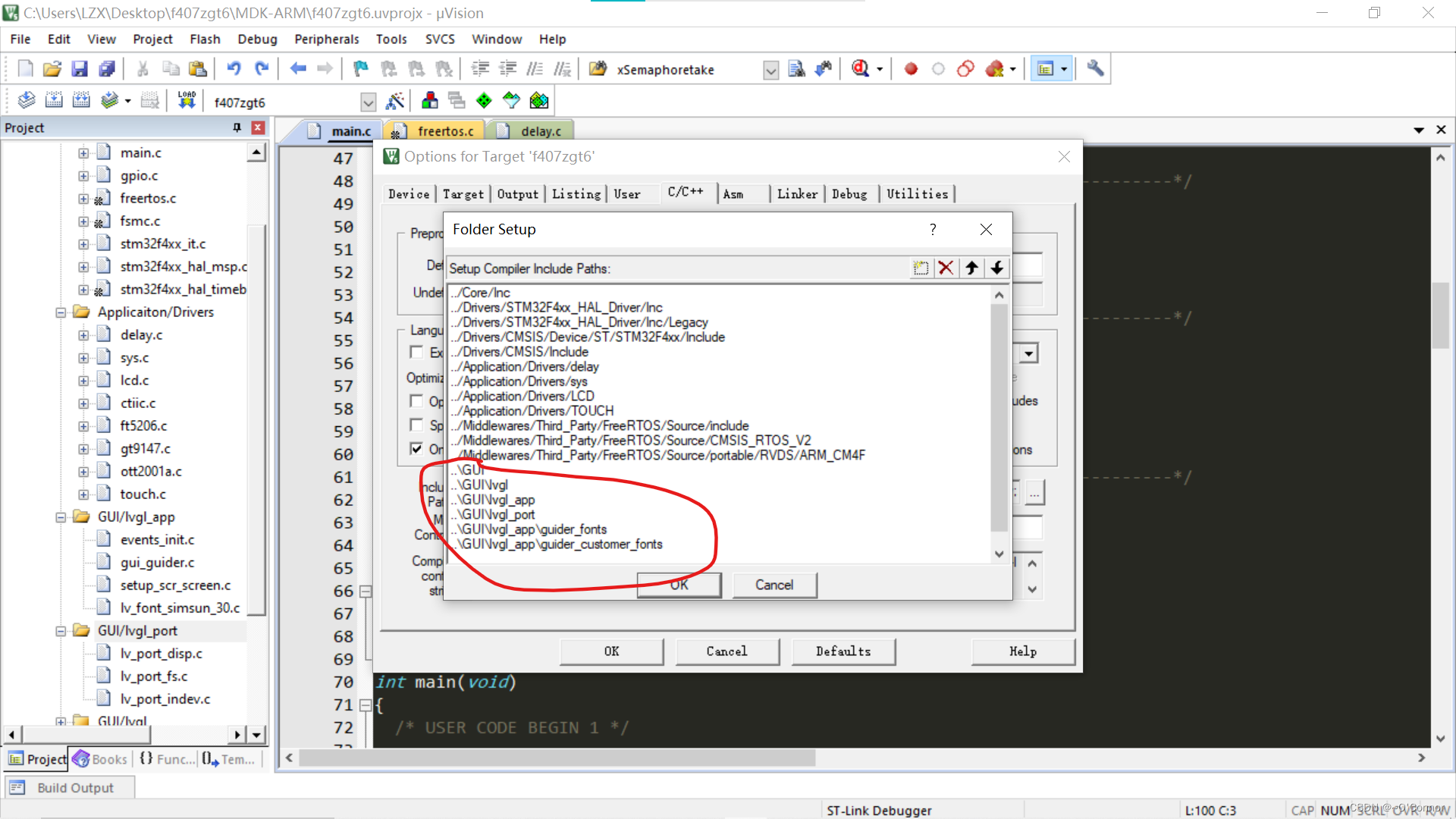Toggle the checked checkbox in Language group
The height and width of the screenshot is (819, 1456).
click(x=416, y=449)
